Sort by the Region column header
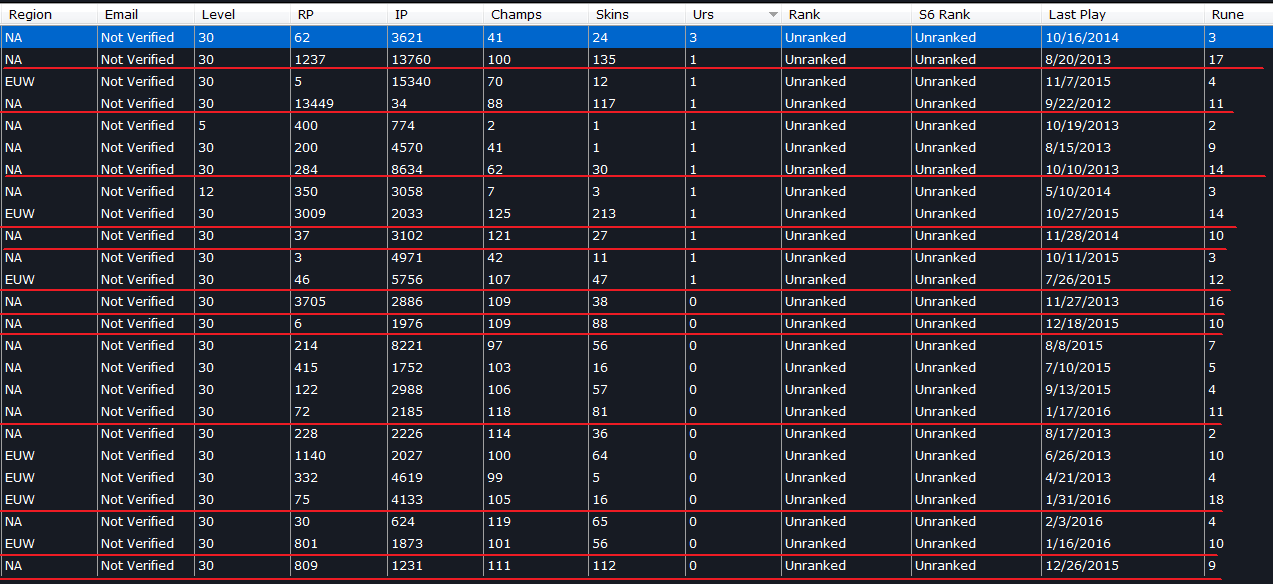The height and width of the screenshot is (584, 1273). [x=49, y=15]
